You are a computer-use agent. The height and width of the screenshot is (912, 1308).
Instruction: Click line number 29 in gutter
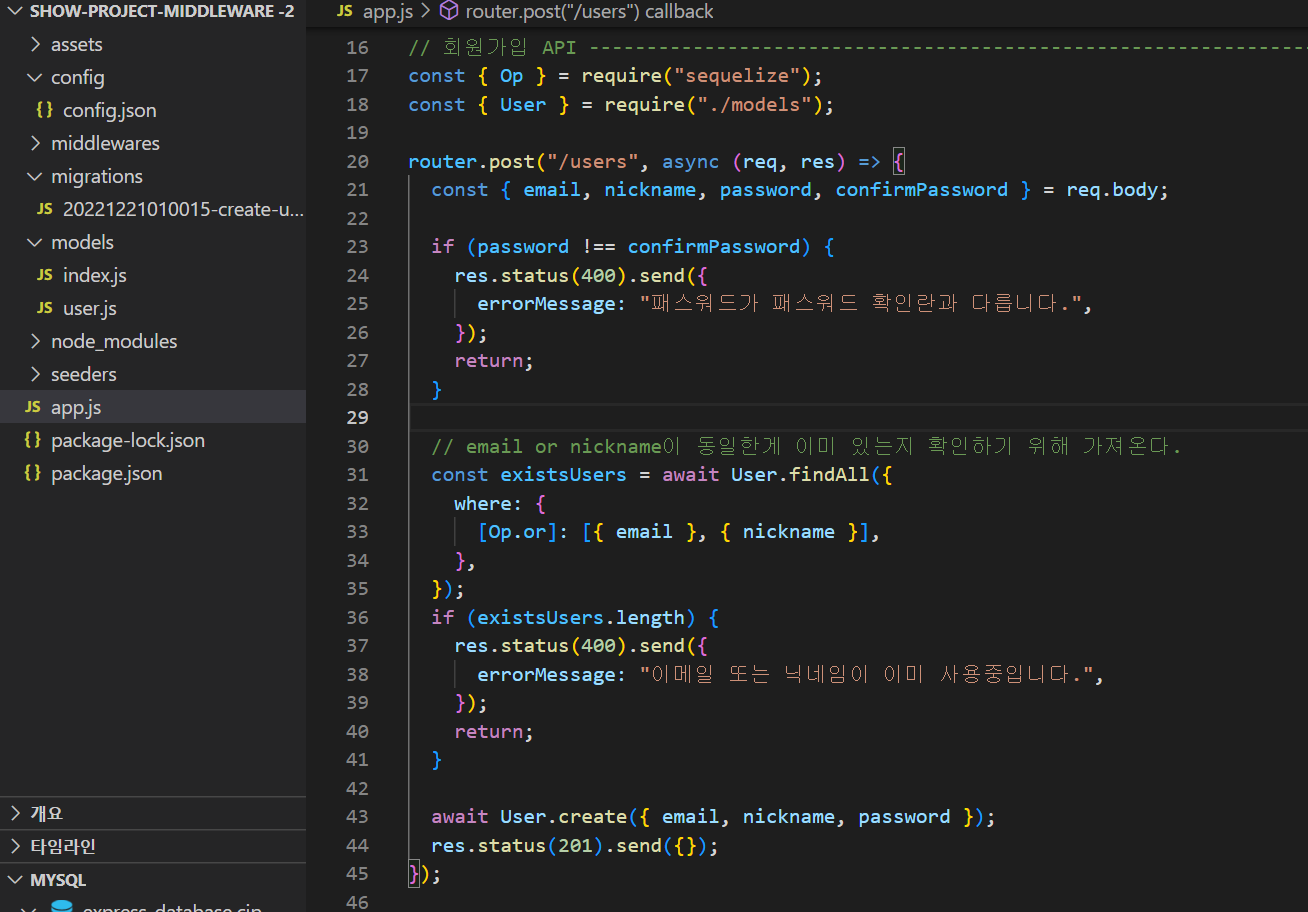(357, 417)
